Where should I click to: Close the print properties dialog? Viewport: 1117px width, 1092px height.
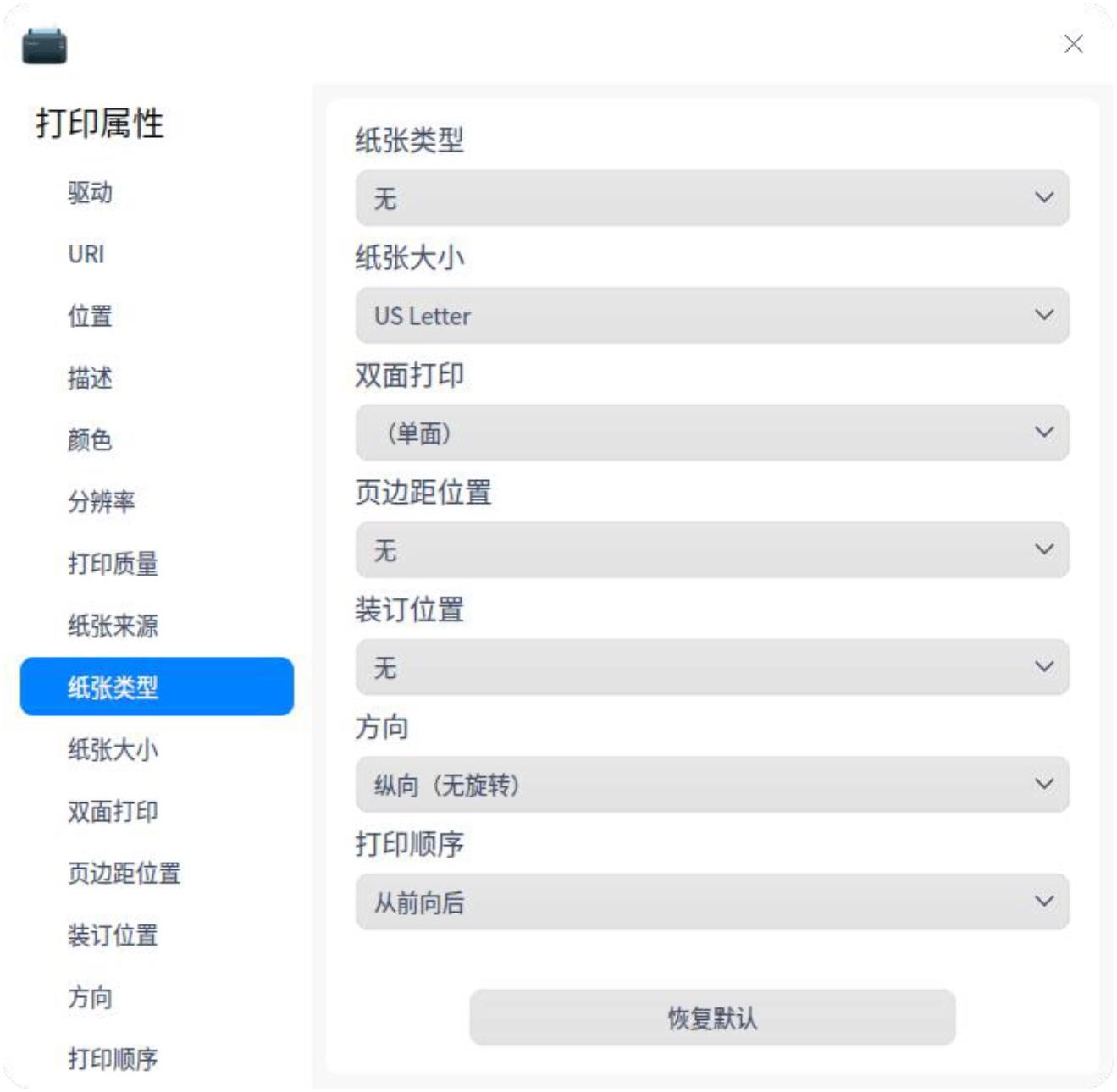pos(1073,44)
